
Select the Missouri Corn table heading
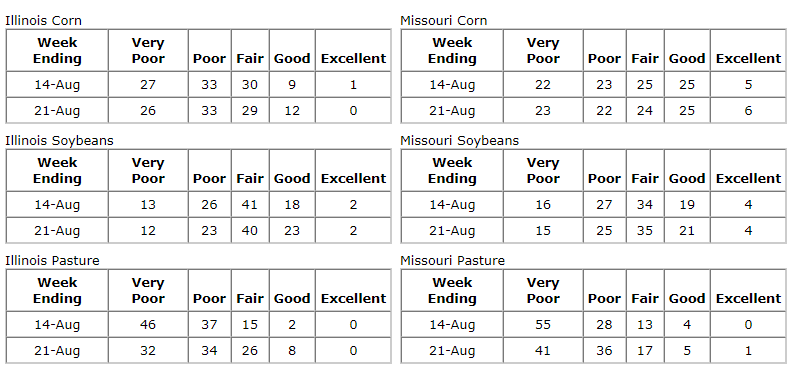point(444,21)
